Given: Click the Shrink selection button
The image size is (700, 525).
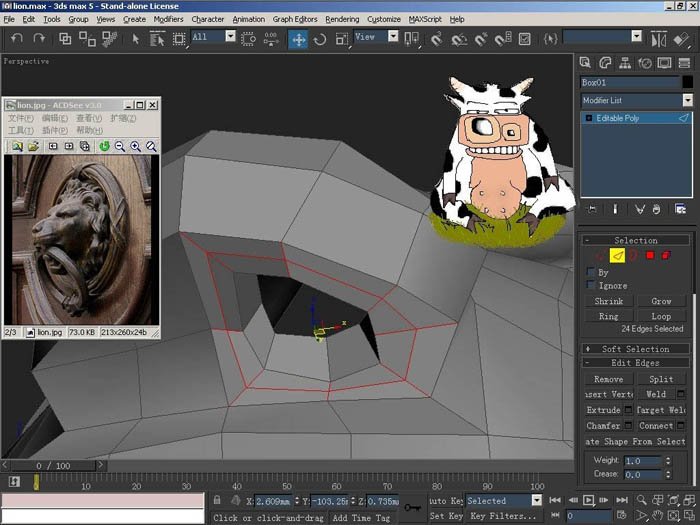Looking at the screenshot, I should pos(609,301).
